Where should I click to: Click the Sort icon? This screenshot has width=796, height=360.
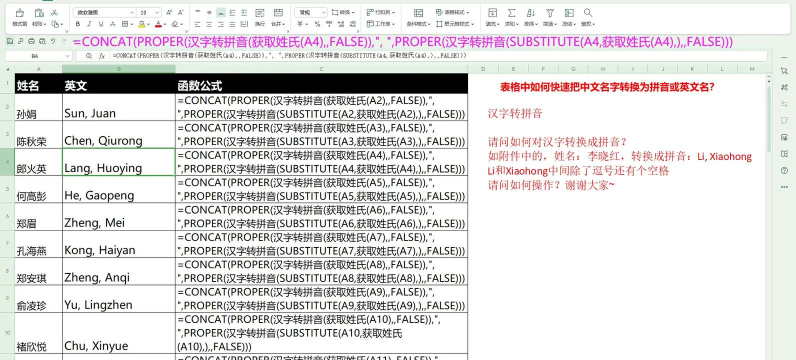click(531, 13)
